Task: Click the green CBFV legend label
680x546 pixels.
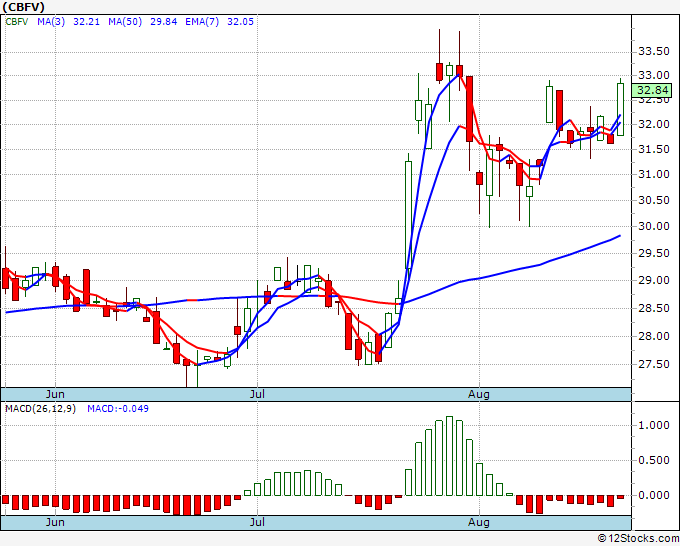Action: click(x=17, y=22)
